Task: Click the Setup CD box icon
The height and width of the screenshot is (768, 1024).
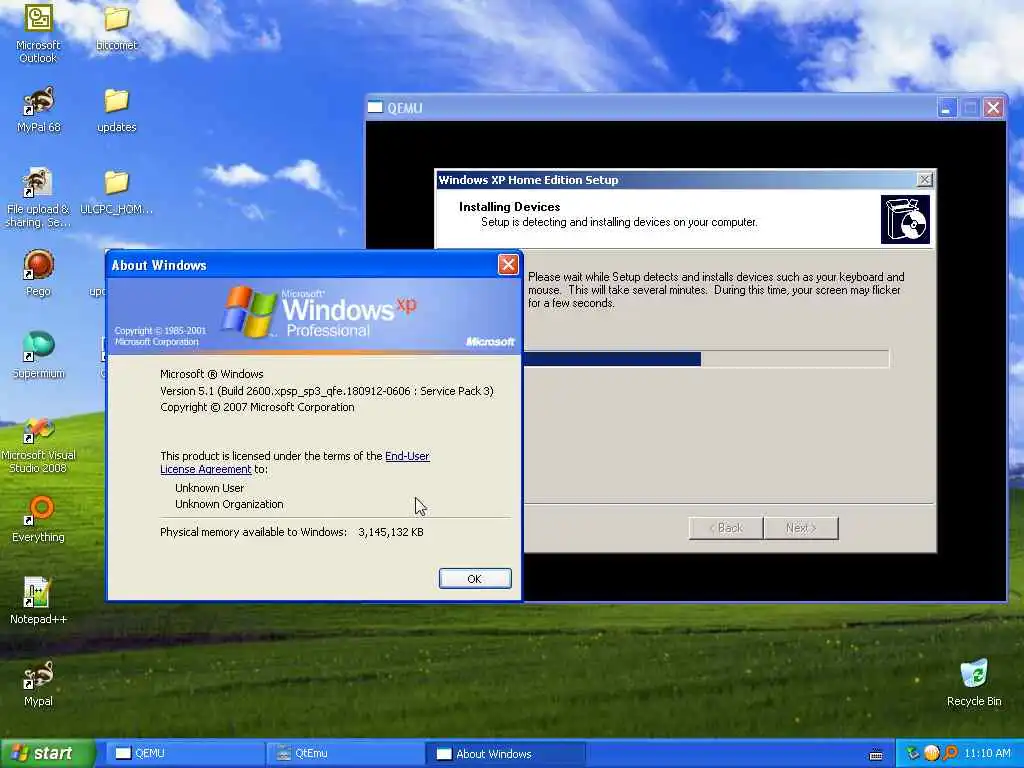Action: click(x=905, y=219)
